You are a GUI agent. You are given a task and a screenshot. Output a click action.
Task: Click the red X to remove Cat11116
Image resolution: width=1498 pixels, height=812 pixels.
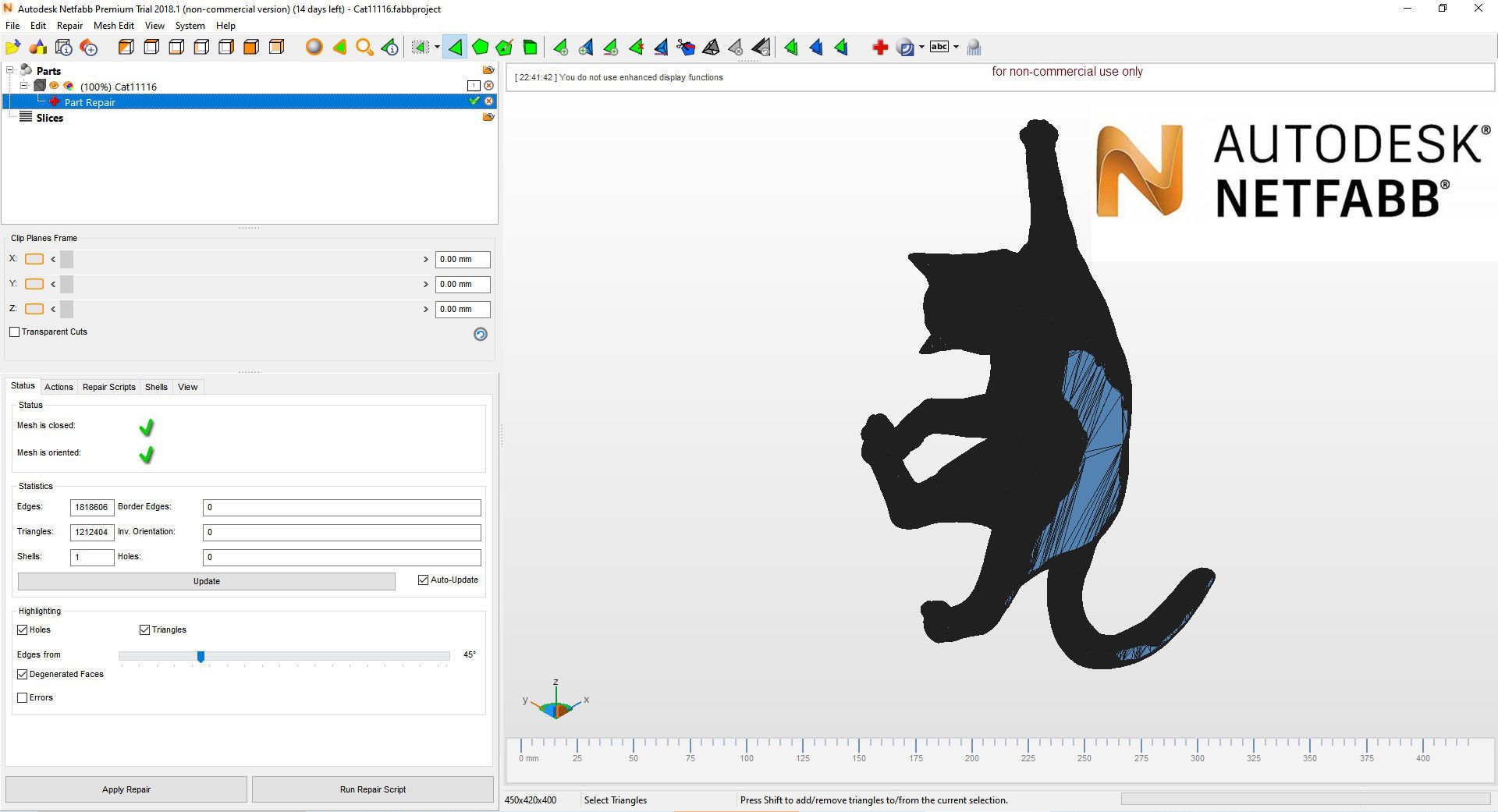pos(488,85)
